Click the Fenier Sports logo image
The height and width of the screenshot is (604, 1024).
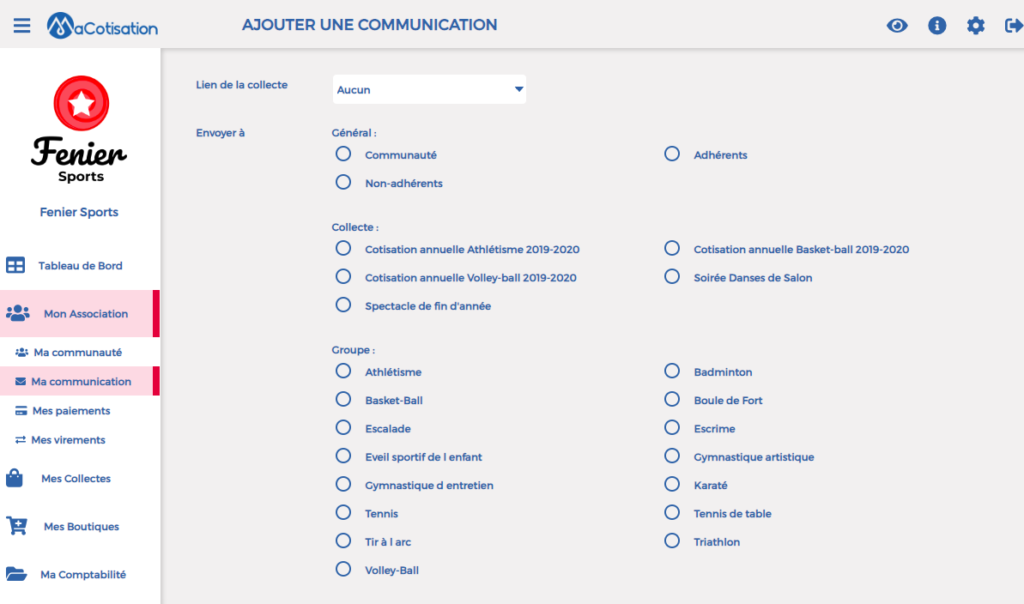(80, 129)
